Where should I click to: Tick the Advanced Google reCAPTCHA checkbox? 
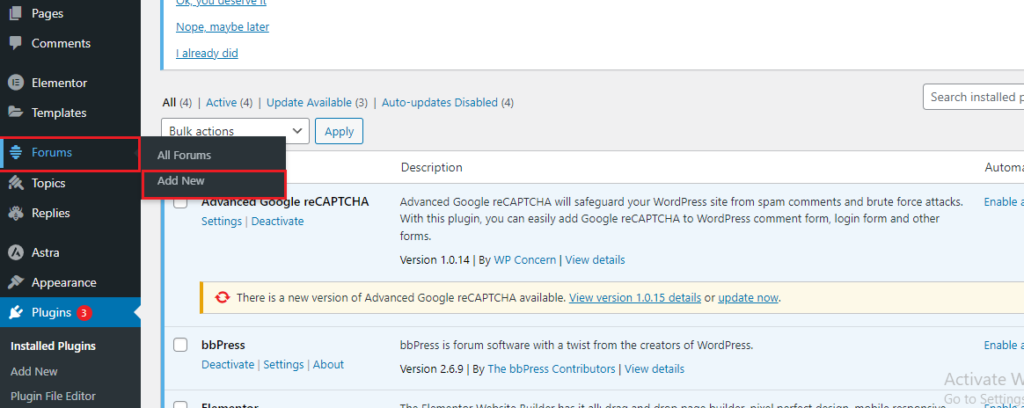tap(180, 202)
